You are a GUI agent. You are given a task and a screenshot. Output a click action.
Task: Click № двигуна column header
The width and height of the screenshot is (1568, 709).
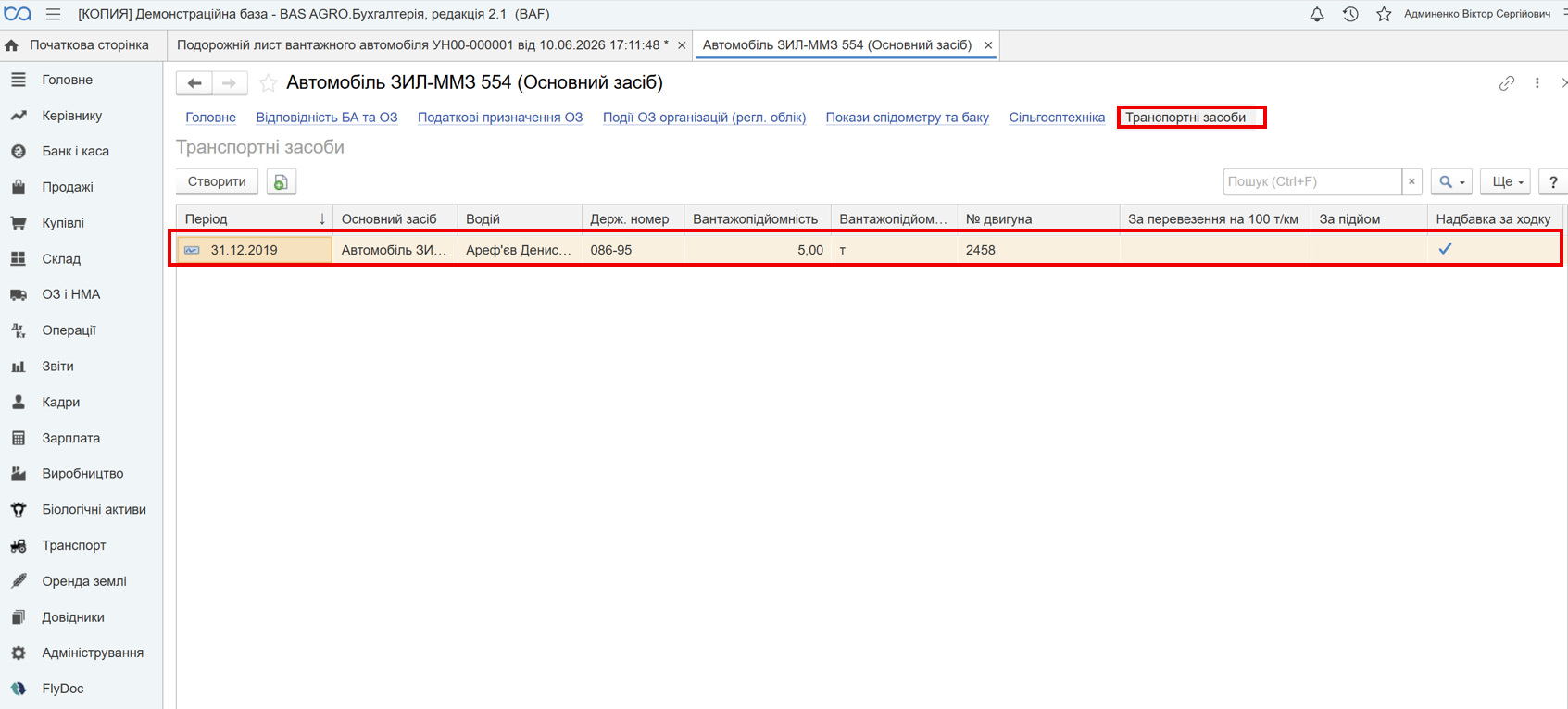tap(1037, 219)
